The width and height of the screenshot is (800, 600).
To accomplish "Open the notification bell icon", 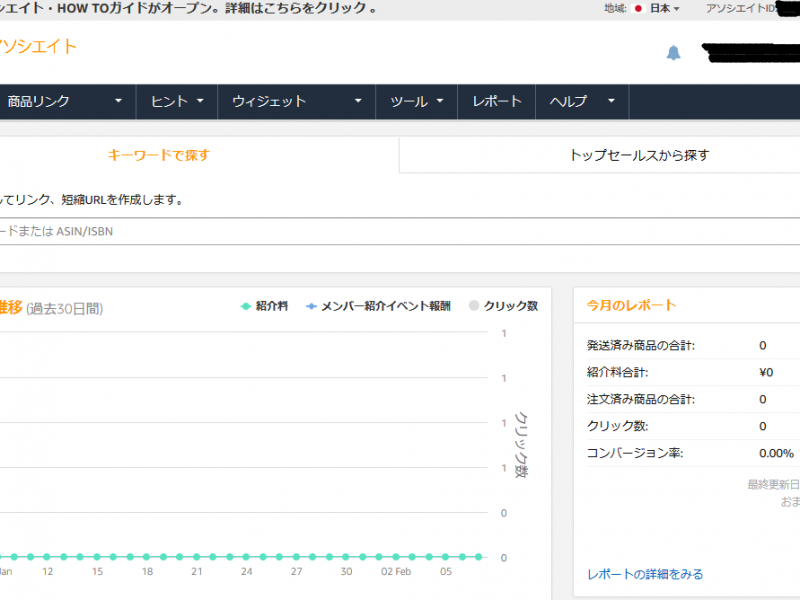I will tap(673, 53).
